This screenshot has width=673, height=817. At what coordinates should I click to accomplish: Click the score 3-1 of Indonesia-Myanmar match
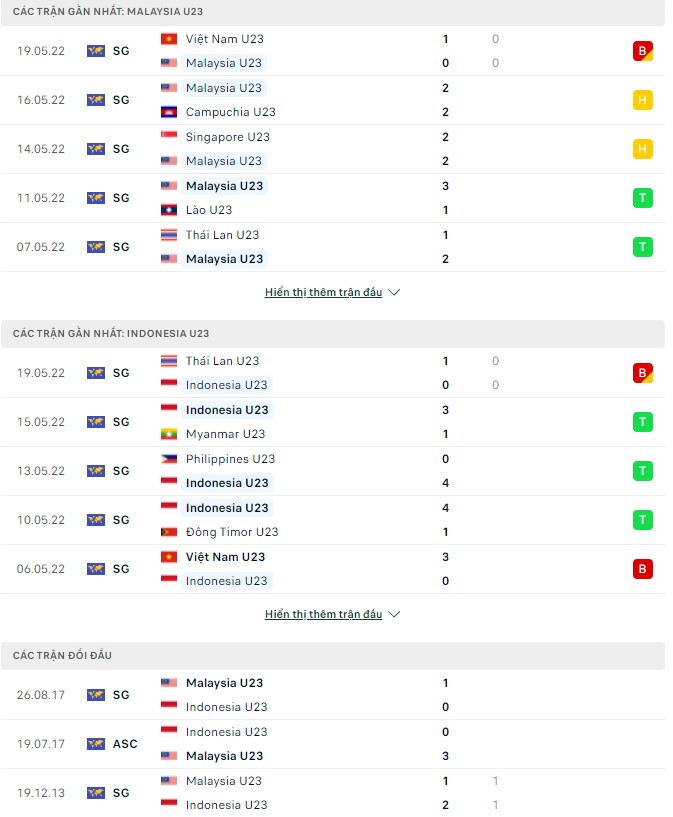point(445,422)
